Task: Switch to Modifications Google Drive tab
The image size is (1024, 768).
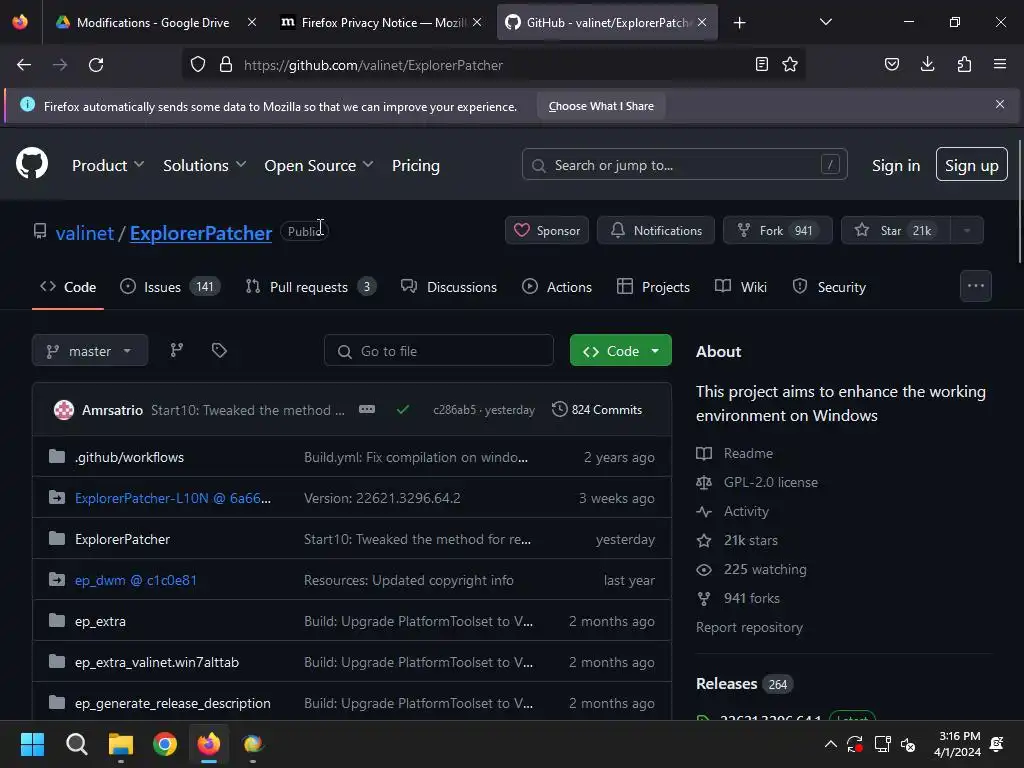Action: pyautogui.click(x=153, y=22)
